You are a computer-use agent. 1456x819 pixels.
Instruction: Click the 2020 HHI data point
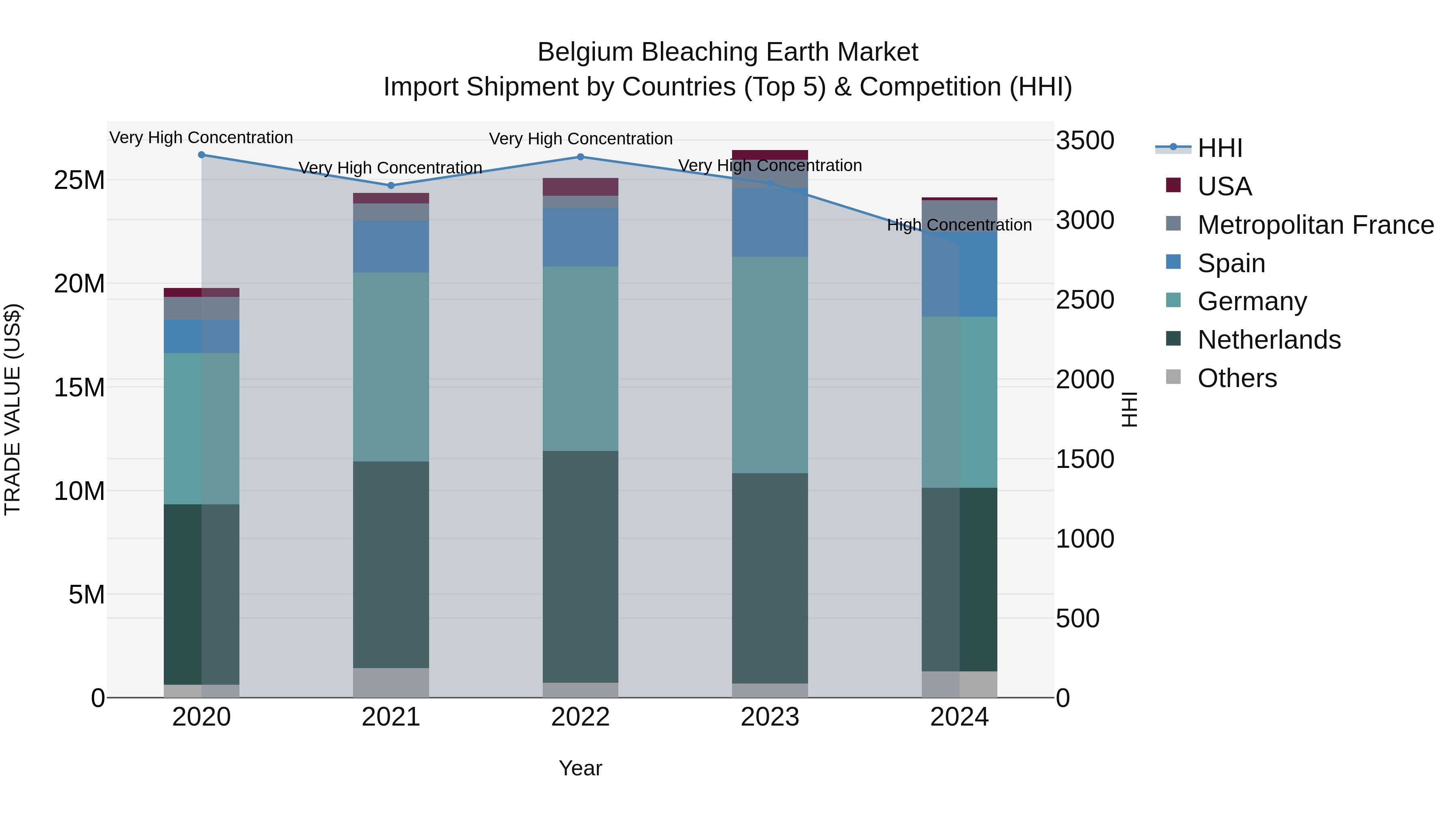(202, 155)
